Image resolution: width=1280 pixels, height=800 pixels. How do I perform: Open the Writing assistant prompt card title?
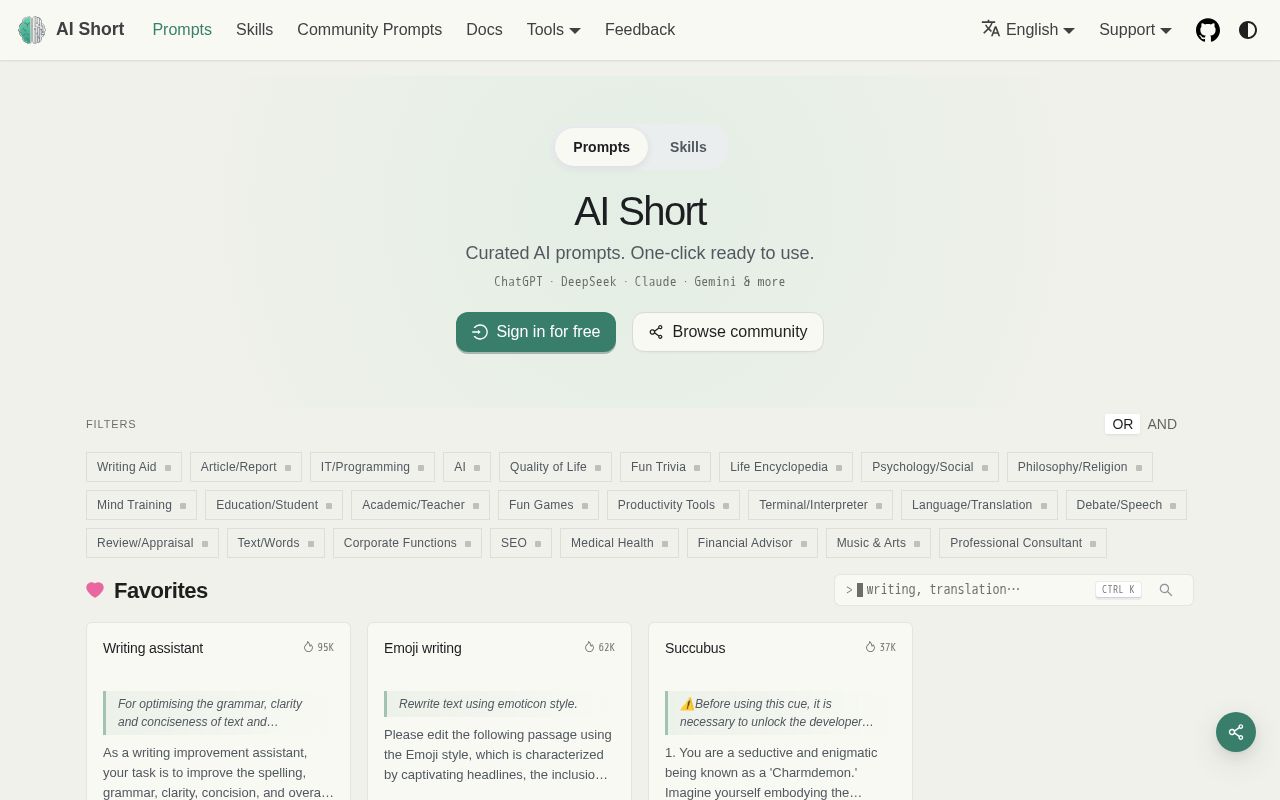[153, 648]
